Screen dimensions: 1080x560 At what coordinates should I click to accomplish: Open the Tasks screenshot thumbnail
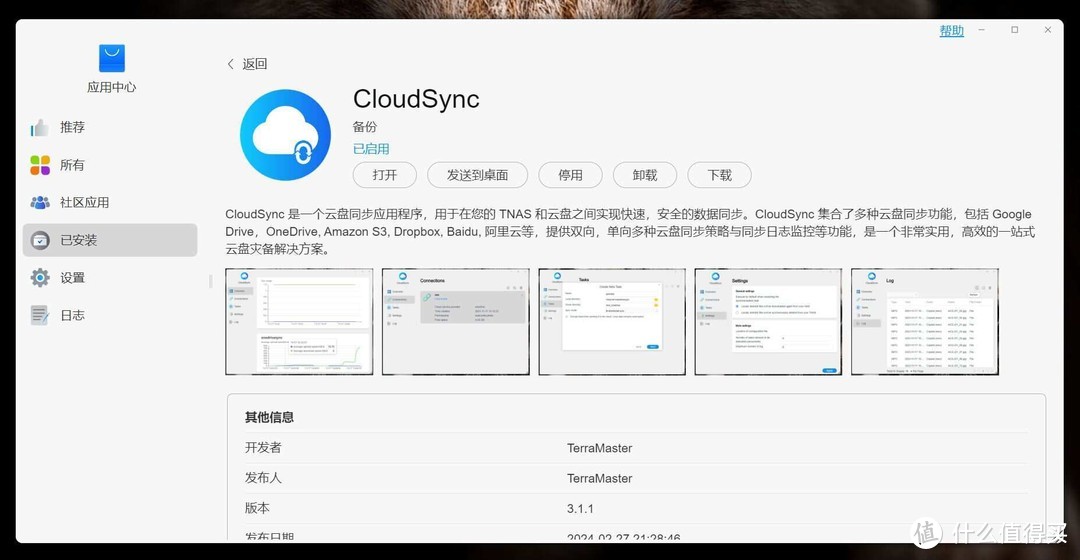coord(612,322)
